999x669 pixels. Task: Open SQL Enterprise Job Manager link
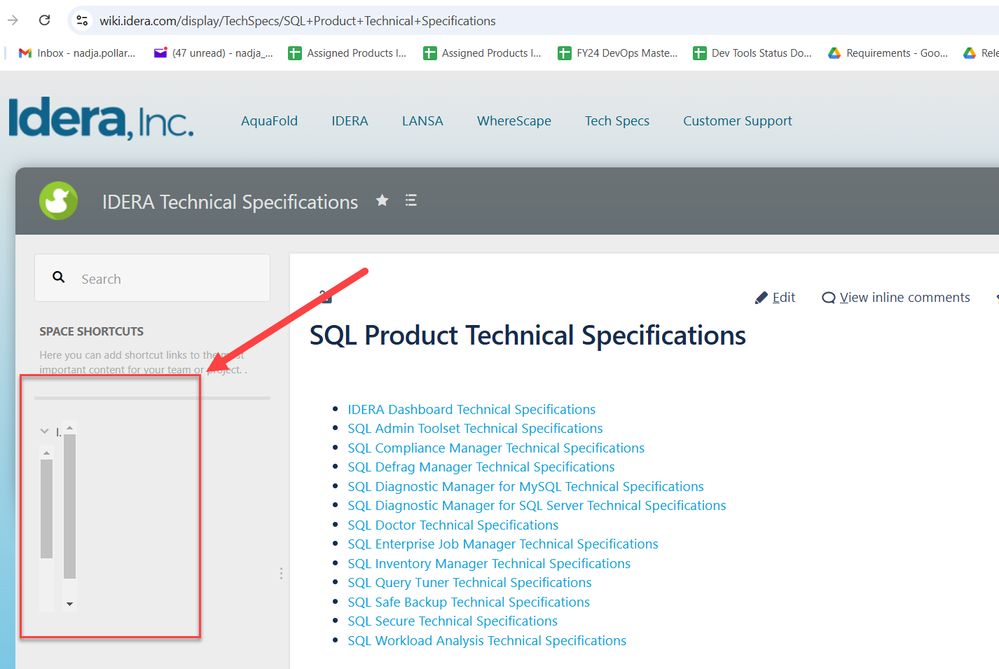click(x=503, y=544)
